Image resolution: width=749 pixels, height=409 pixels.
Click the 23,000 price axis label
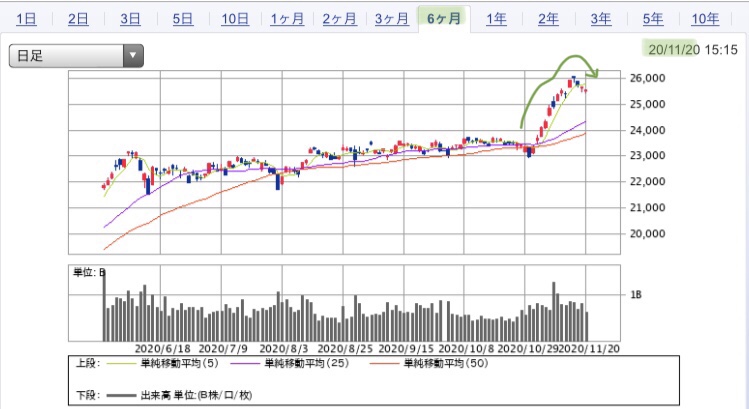[647, 156]
